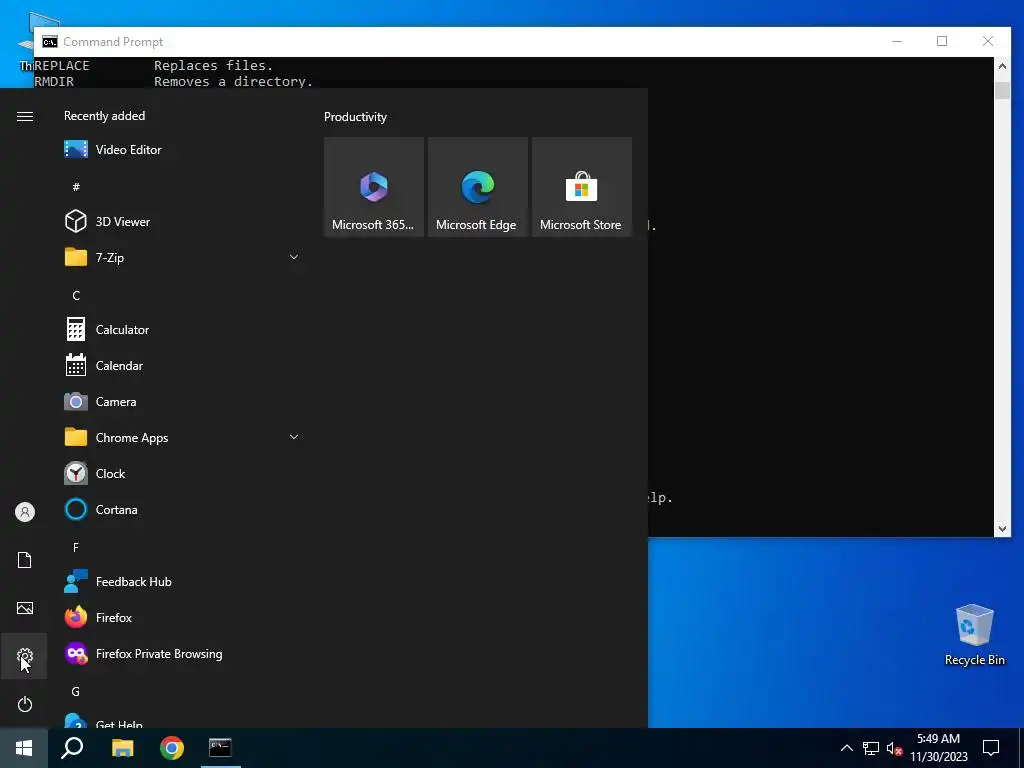Click the Power button in Start menu
The height and width of the screenshot is (768, 1024).
(x=25, y=704)
